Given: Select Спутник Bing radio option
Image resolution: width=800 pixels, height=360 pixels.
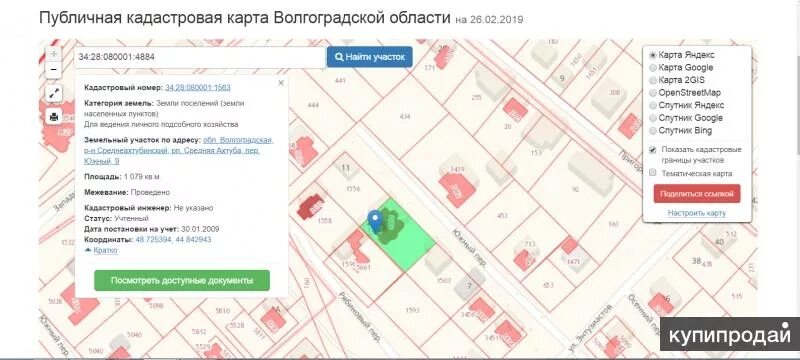Looking at the screenshot, I should click(653, 131).
